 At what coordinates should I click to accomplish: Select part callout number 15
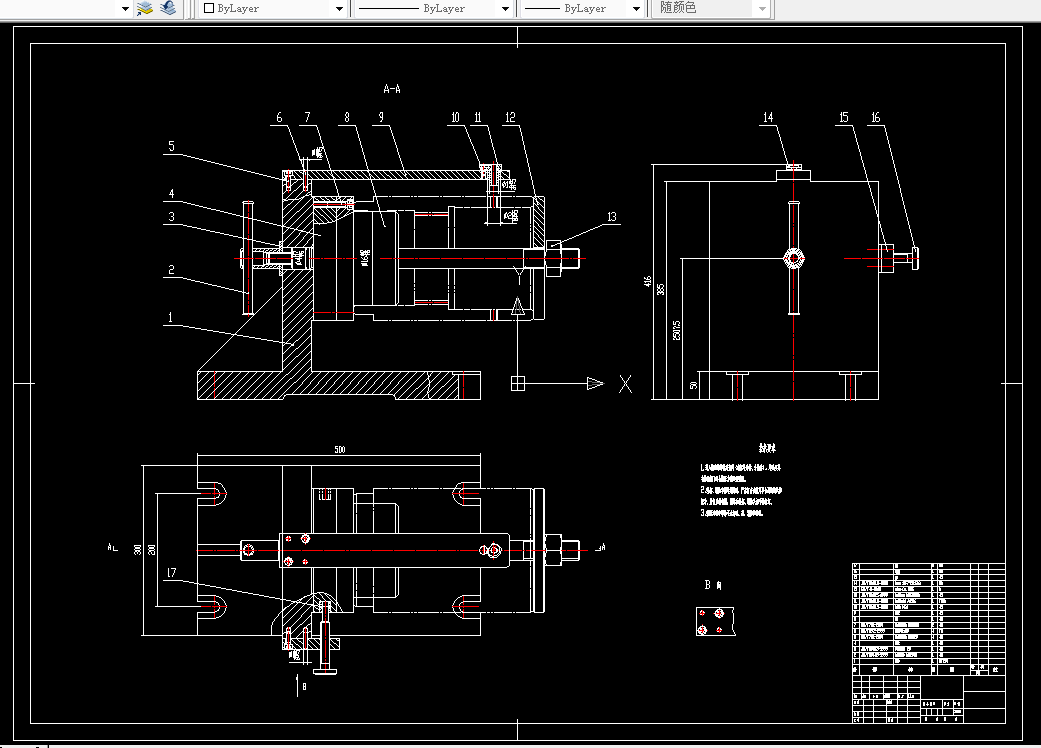pyautogui.click(x=844, y=117)
